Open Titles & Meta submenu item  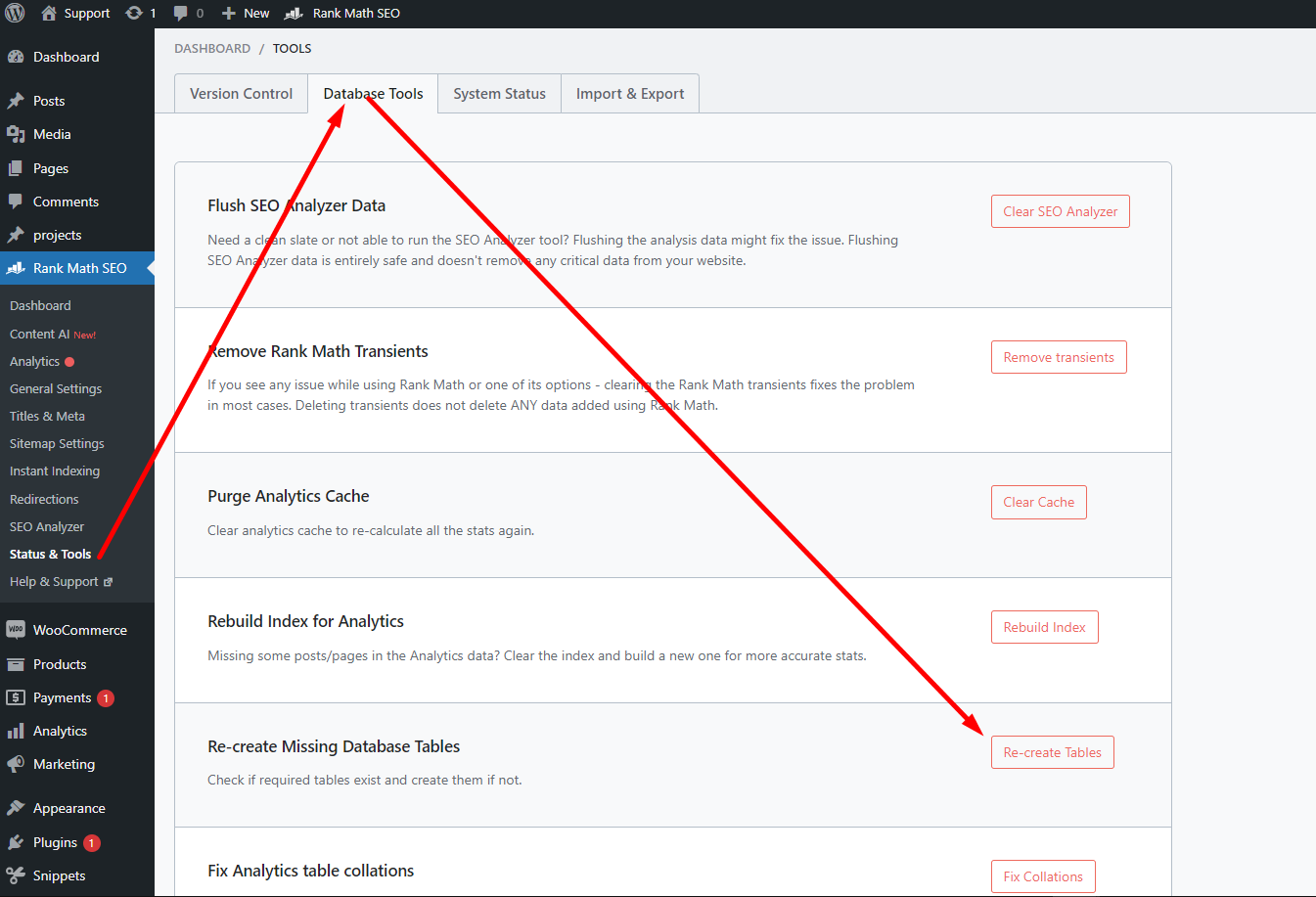[47, 416]
